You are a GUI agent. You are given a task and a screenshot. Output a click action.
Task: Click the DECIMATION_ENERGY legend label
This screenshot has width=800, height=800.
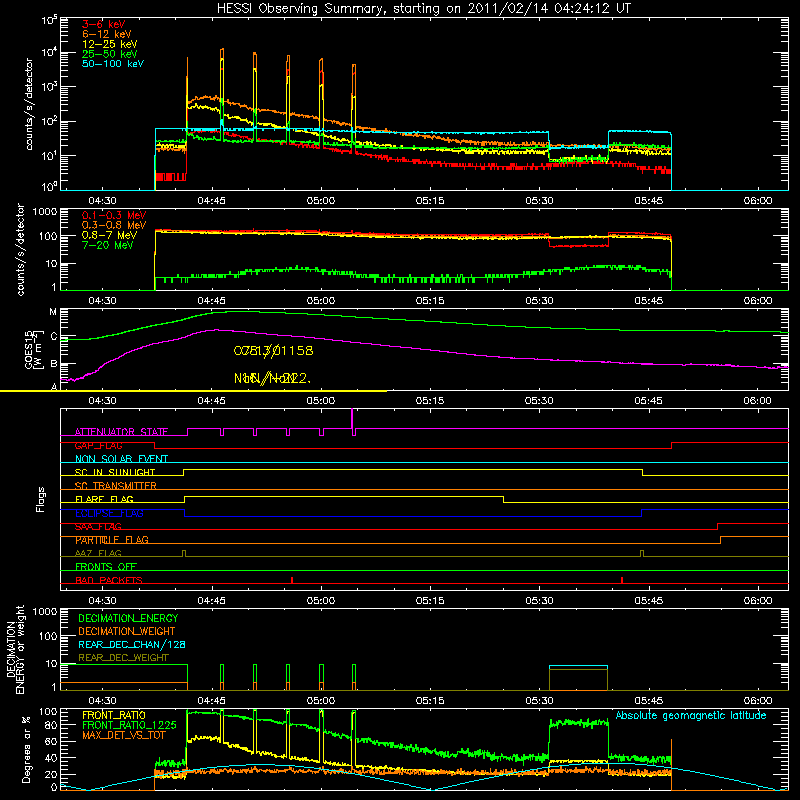click(x=128, y=618)
